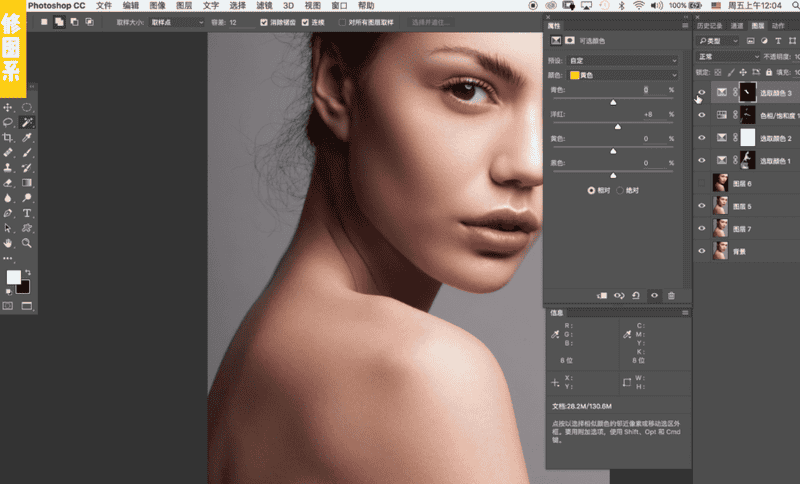Open the 图像 (Image) menu
Image resolution: width=800 pixels, height=484 pixels.
157,6
